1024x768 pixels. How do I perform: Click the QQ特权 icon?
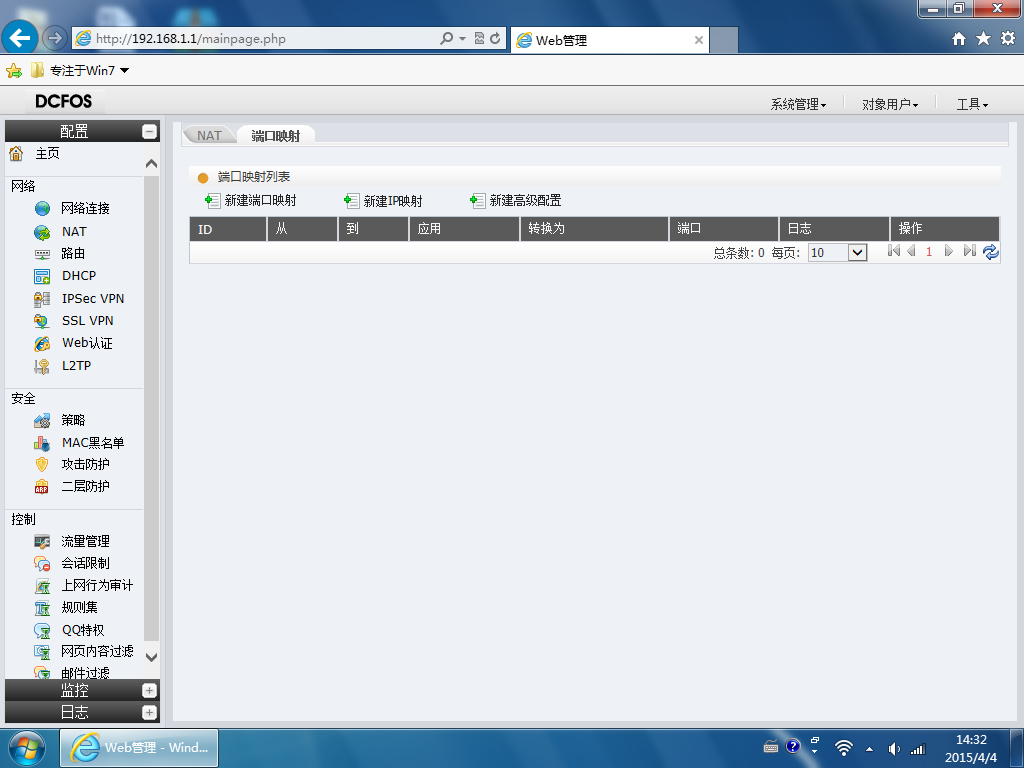click(x=42, y=631)
